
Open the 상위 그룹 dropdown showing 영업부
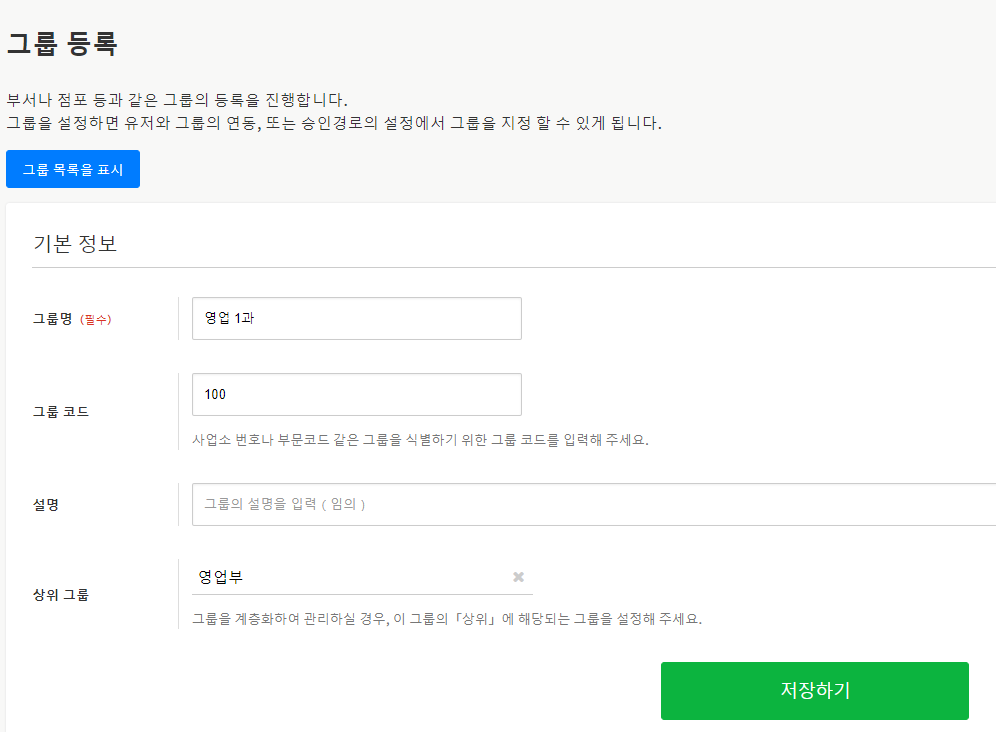[x=350, y=577]
